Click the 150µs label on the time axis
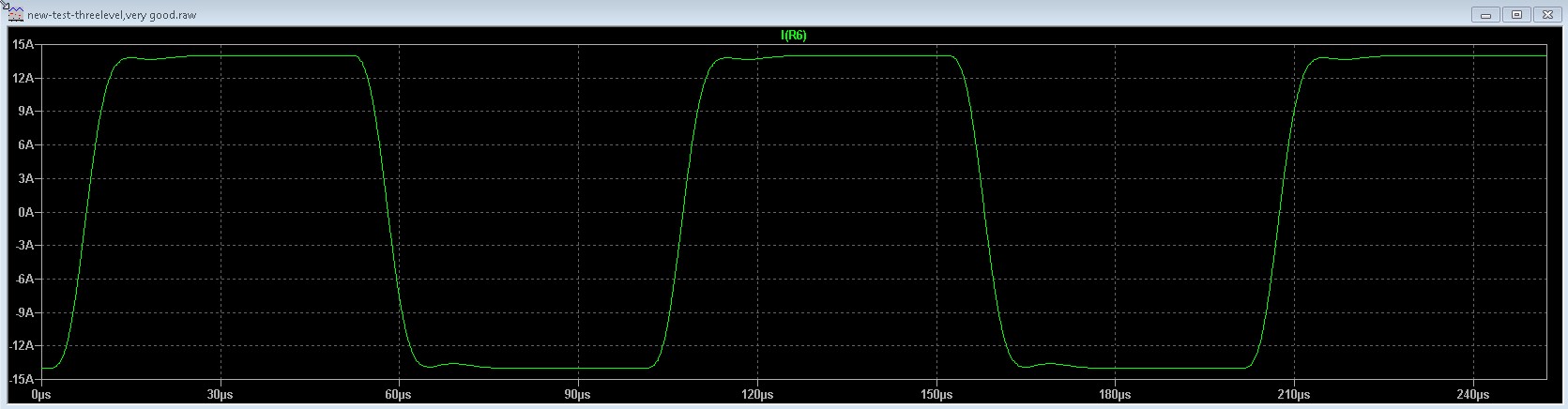This screenshot has height=409, width=1568. (936, 395)
